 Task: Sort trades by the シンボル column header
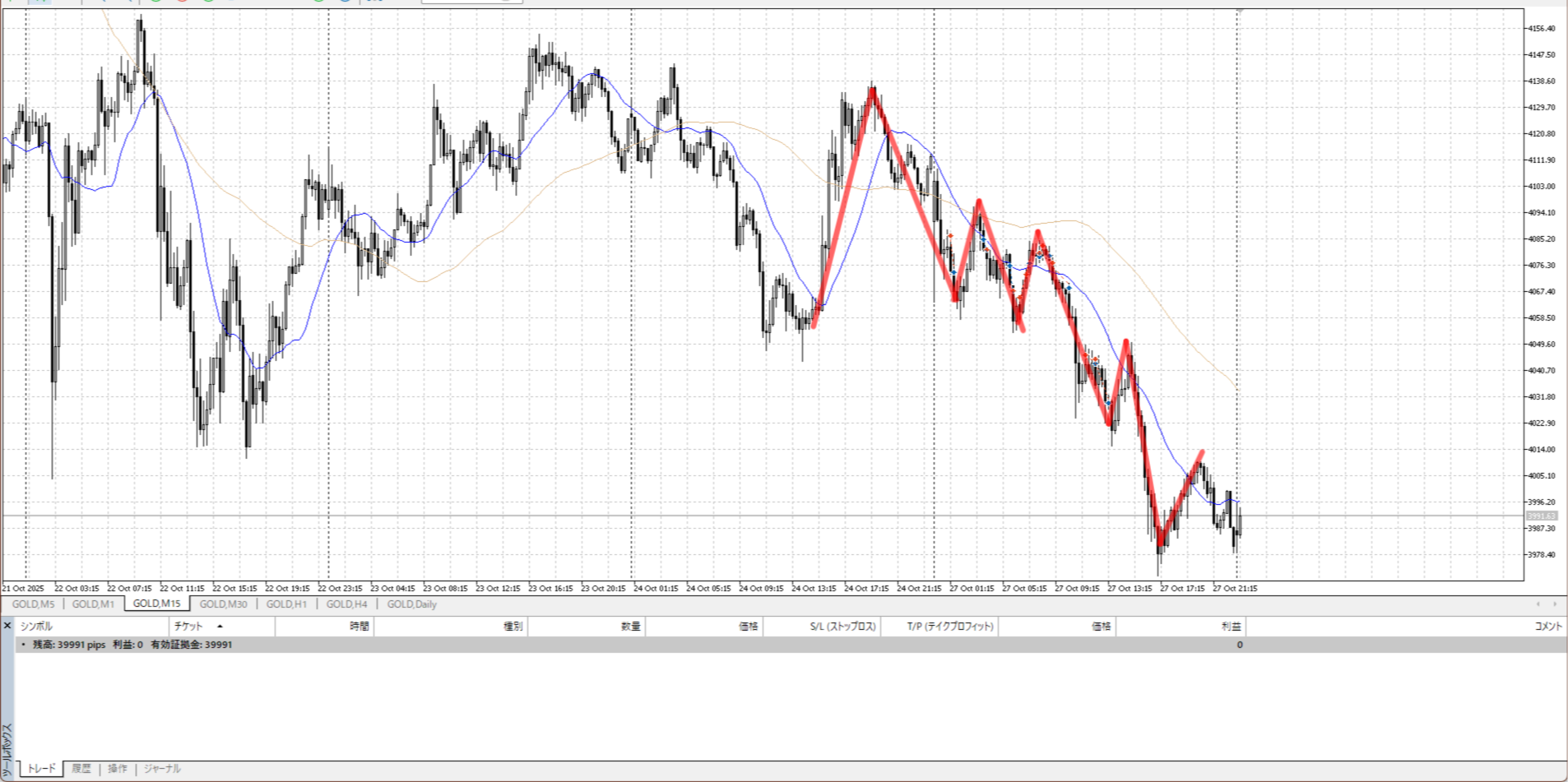tap(36, 627)
